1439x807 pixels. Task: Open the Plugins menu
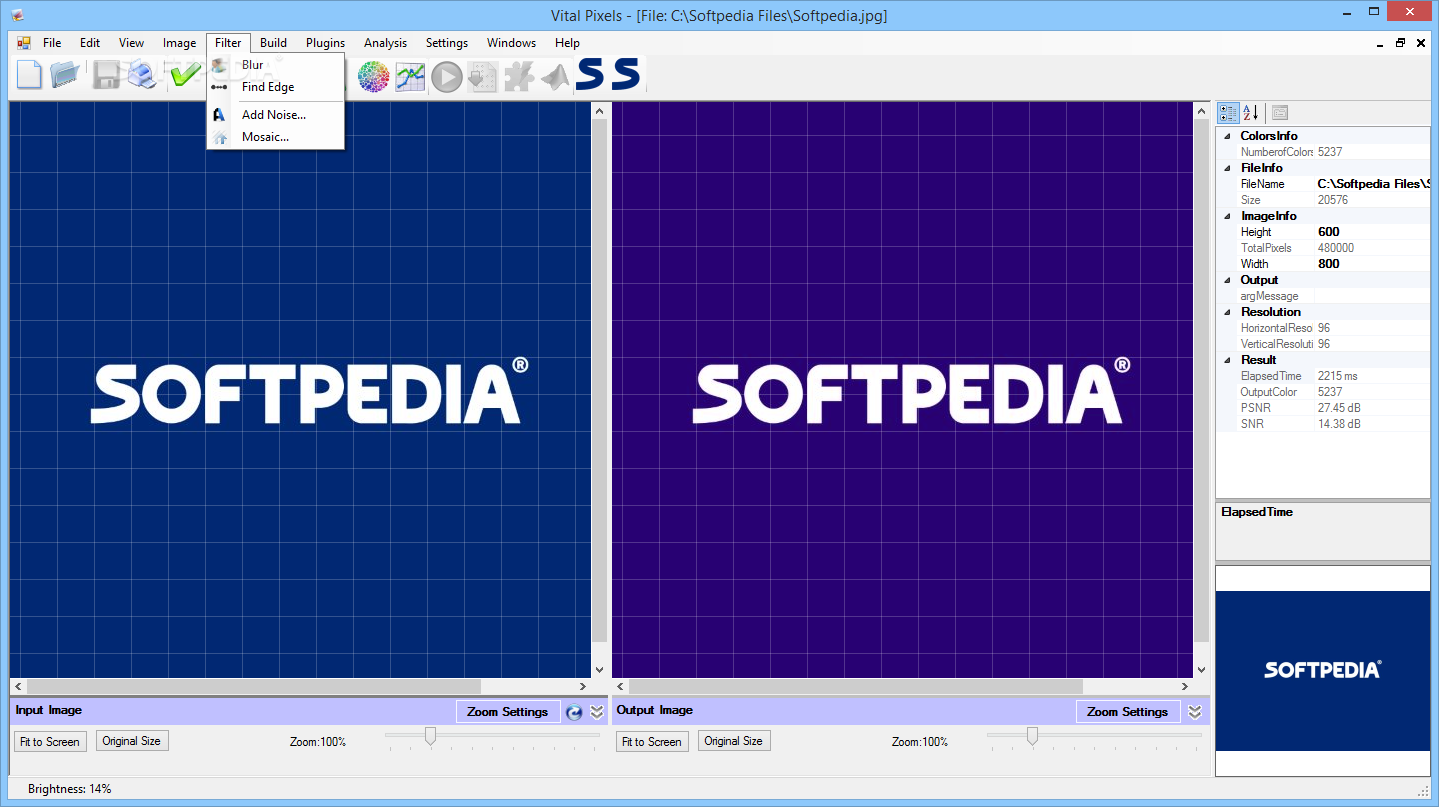tap(325, 43)
